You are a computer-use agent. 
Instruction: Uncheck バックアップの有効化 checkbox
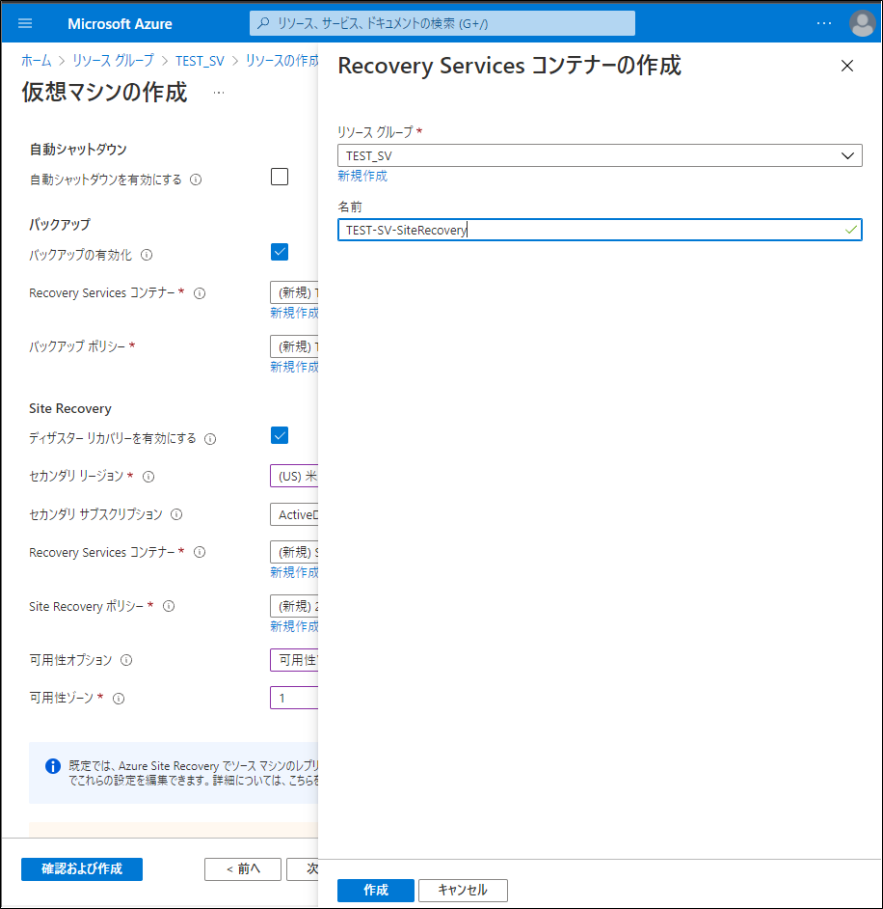tap(279, 252)
